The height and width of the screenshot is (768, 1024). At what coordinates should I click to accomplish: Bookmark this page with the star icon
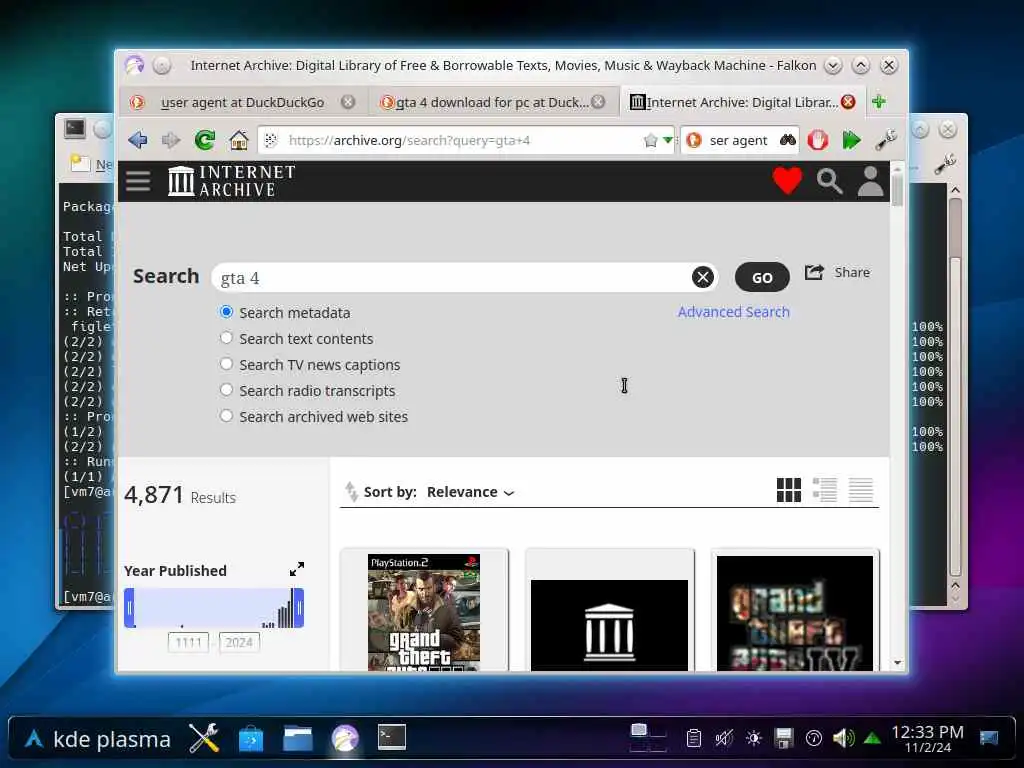650,140
